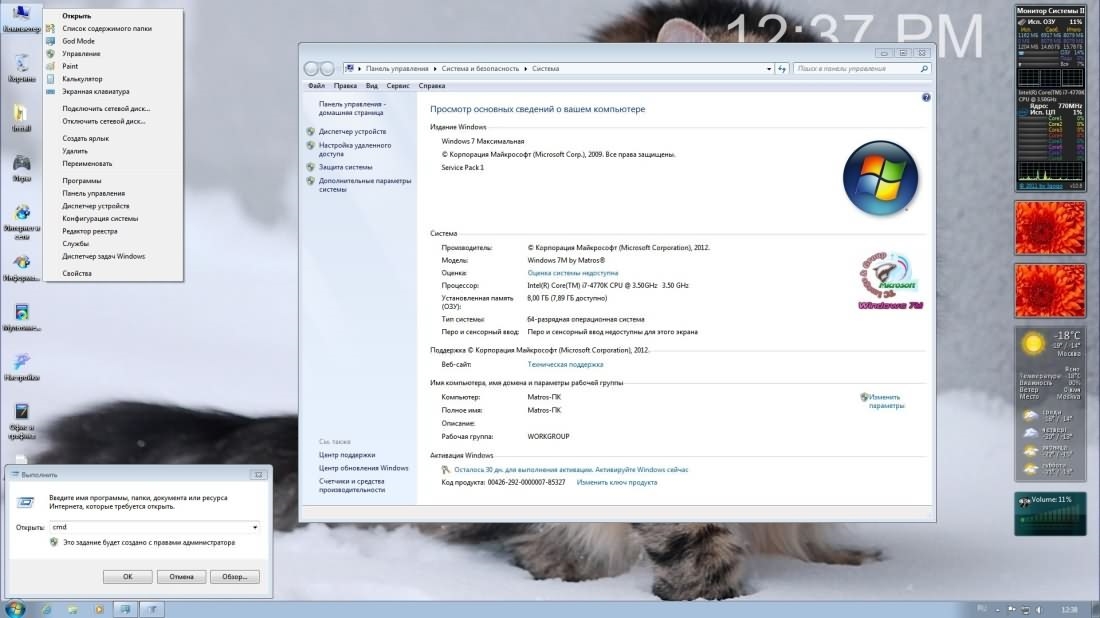Focus the Open text field in Run dialog

(149, 527)
